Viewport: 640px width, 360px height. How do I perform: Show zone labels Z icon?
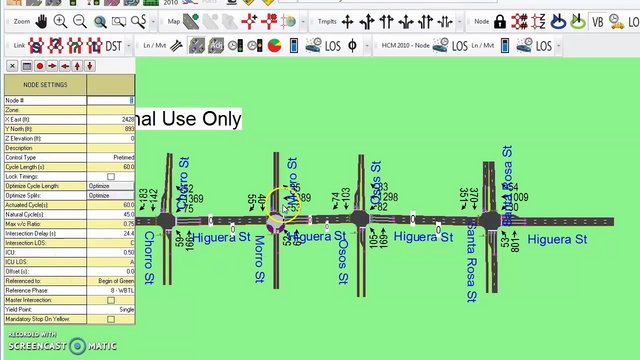[539, 21]
